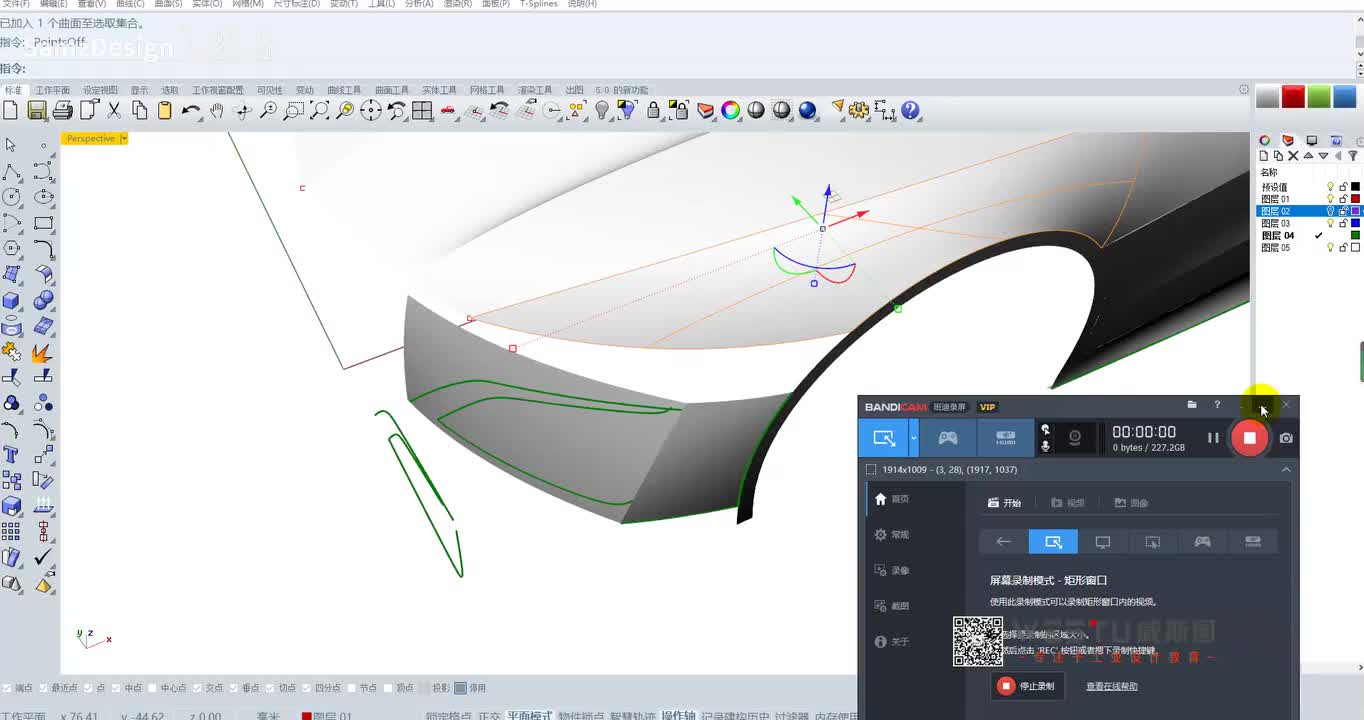Switch to the 实体工具 toolbar tab
The width and height of the screenshot is (1364, 720).
(439, 90)
